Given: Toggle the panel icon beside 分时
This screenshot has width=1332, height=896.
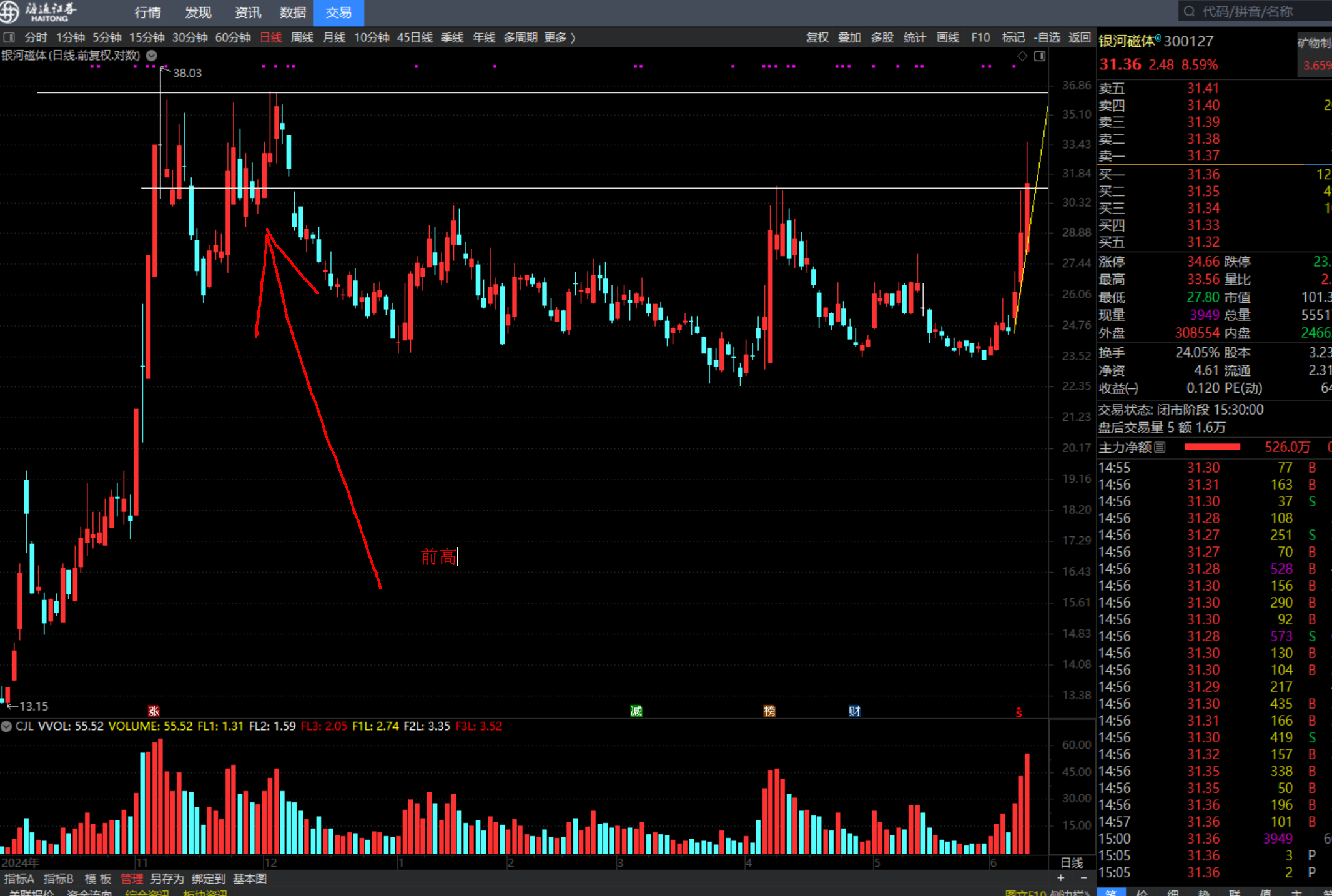Looking at the screenshot, I should pyautogui.click(x=9, y=37).
